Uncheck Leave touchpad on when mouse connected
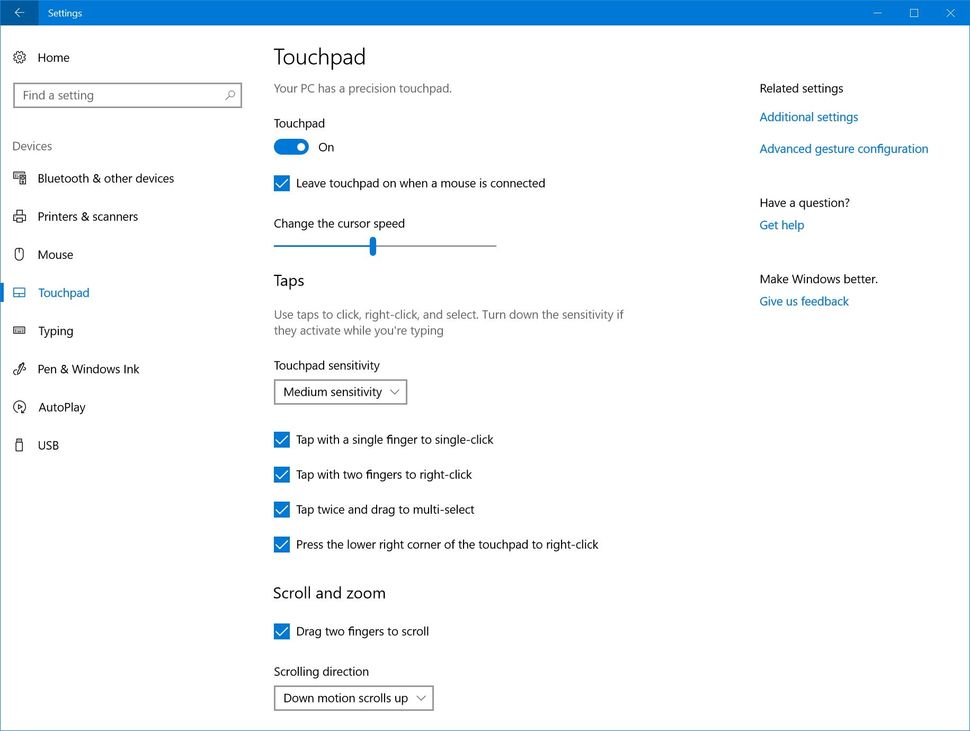This screenshot has width=970, height=731. (x=282, y=184)
